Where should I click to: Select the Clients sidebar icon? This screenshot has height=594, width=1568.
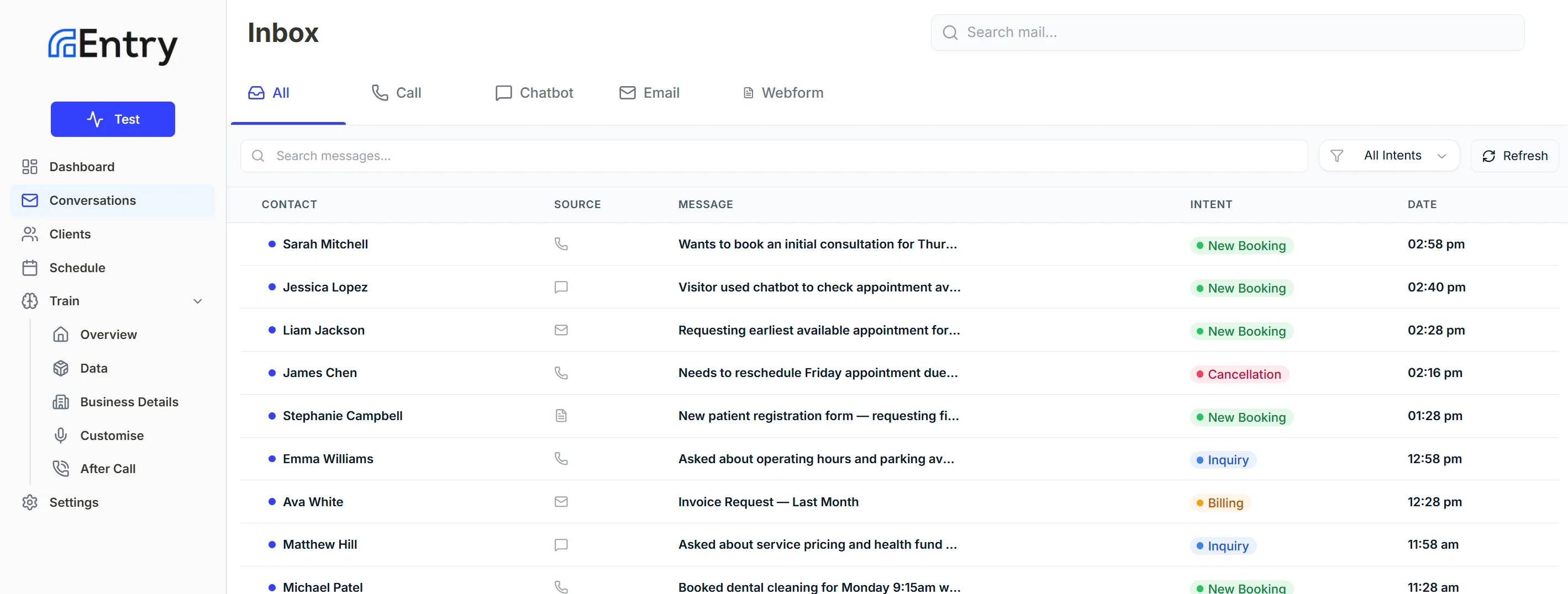click(x=30, y=234)
